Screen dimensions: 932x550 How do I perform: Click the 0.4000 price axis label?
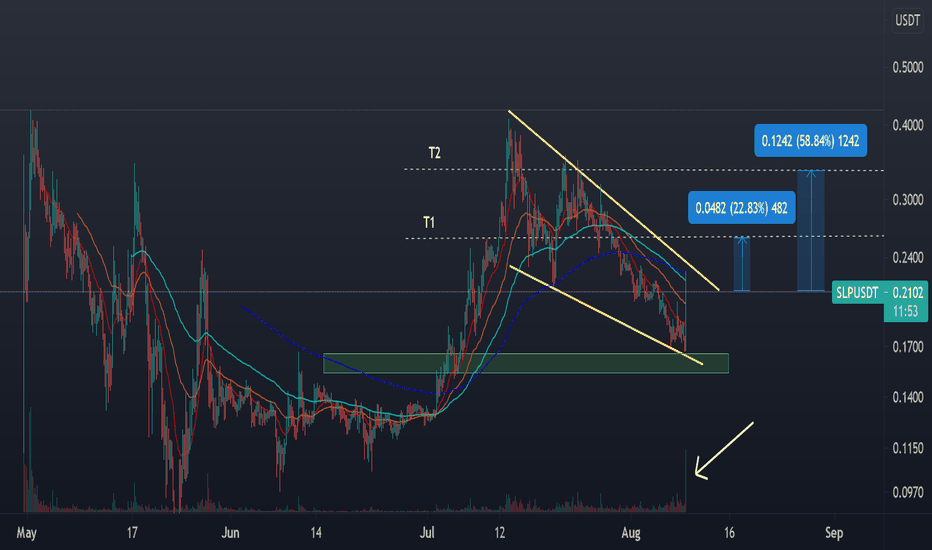point(908,125)
